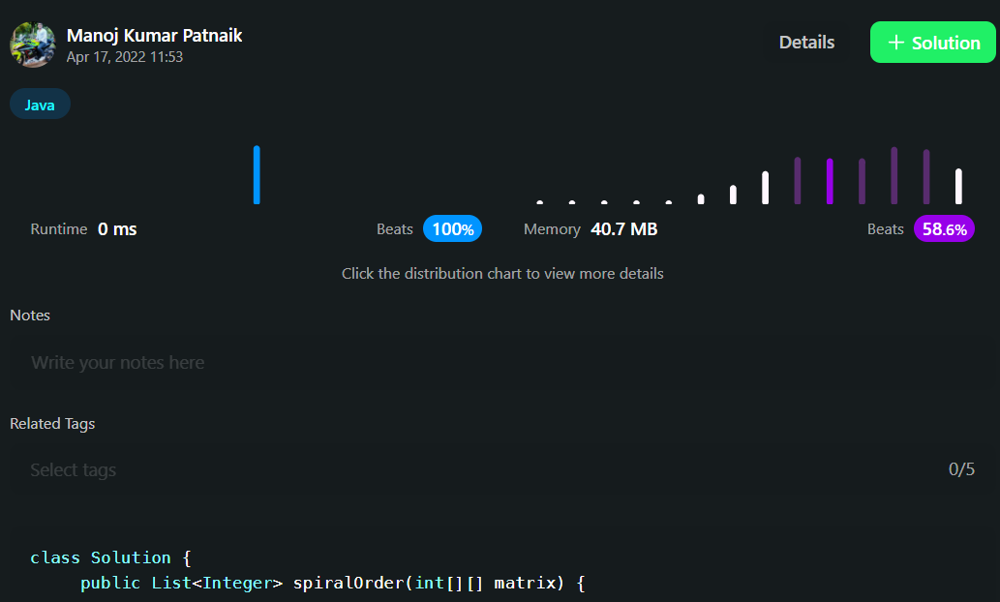
Task: Click the Apr 17, 2022 submission date
Action: [x=124, y=57]
